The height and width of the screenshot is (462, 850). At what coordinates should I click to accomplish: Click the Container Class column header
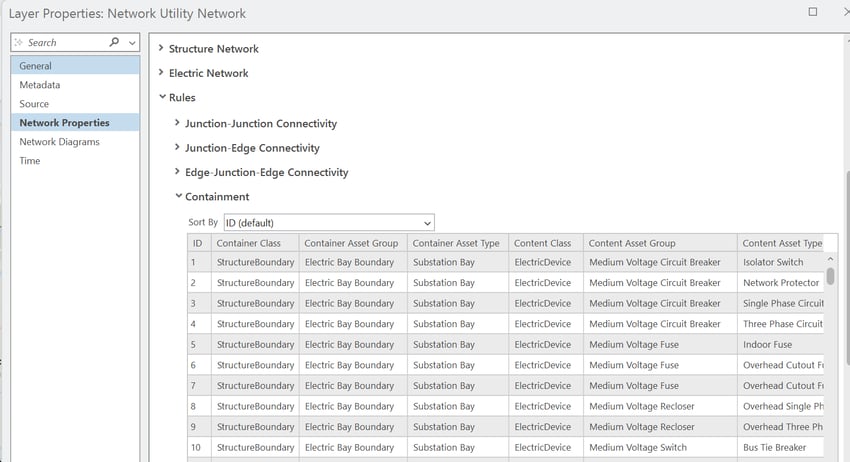[255, 243]
